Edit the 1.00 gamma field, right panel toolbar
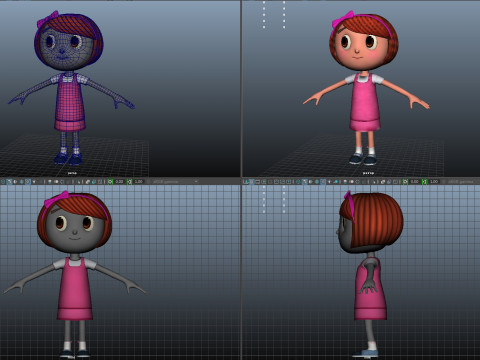 click(x=434, y=182)
